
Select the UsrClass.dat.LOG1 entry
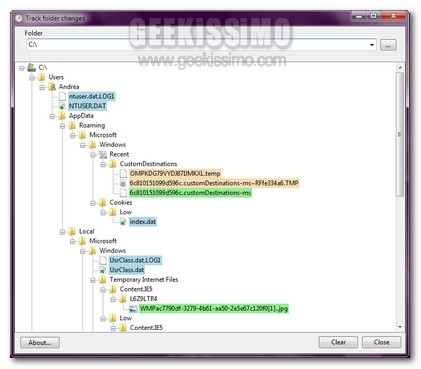(135, 260)
